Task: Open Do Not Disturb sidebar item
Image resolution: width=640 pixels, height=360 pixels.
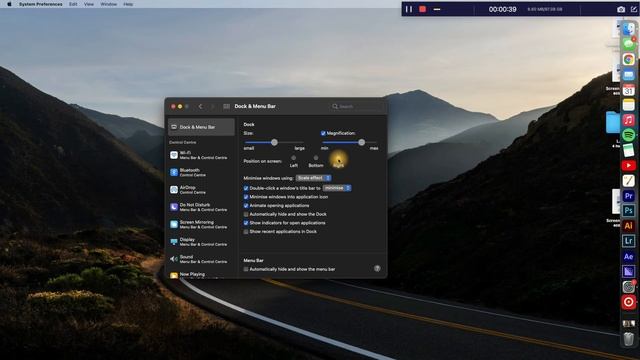Action: pyautogui.click(x=201, y=207)
